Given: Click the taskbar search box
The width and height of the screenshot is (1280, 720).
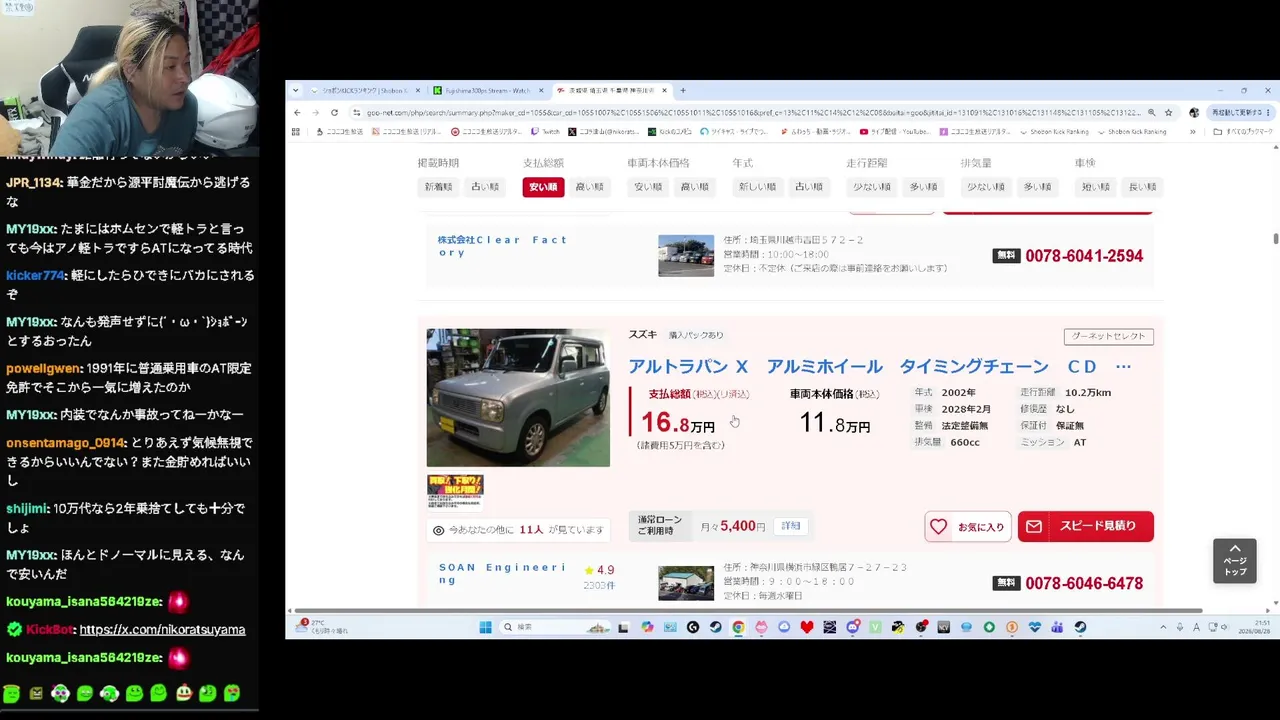Looking at the screenshot, I should point(555,627).
